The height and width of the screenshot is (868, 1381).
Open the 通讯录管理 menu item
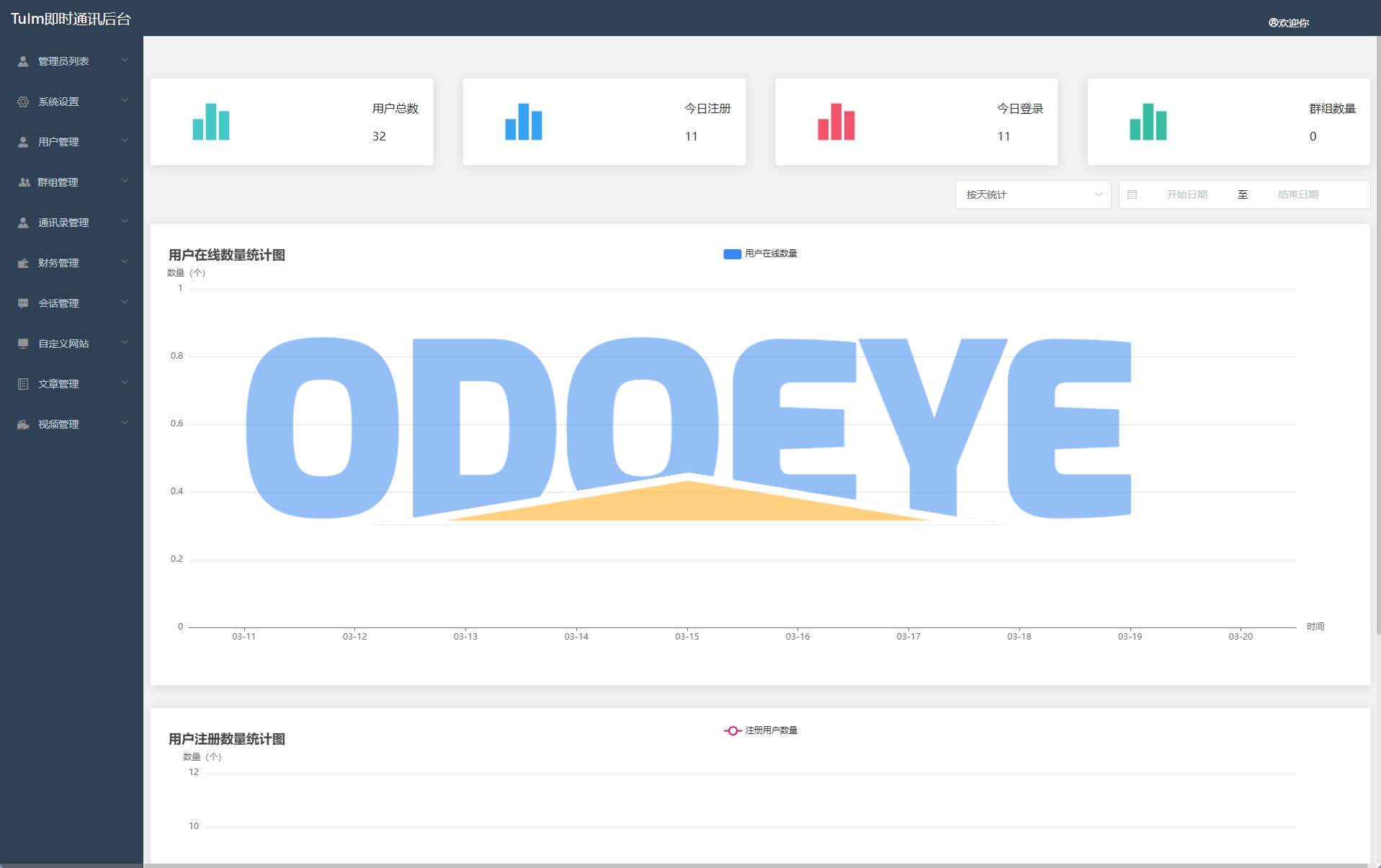coord(63,223)
